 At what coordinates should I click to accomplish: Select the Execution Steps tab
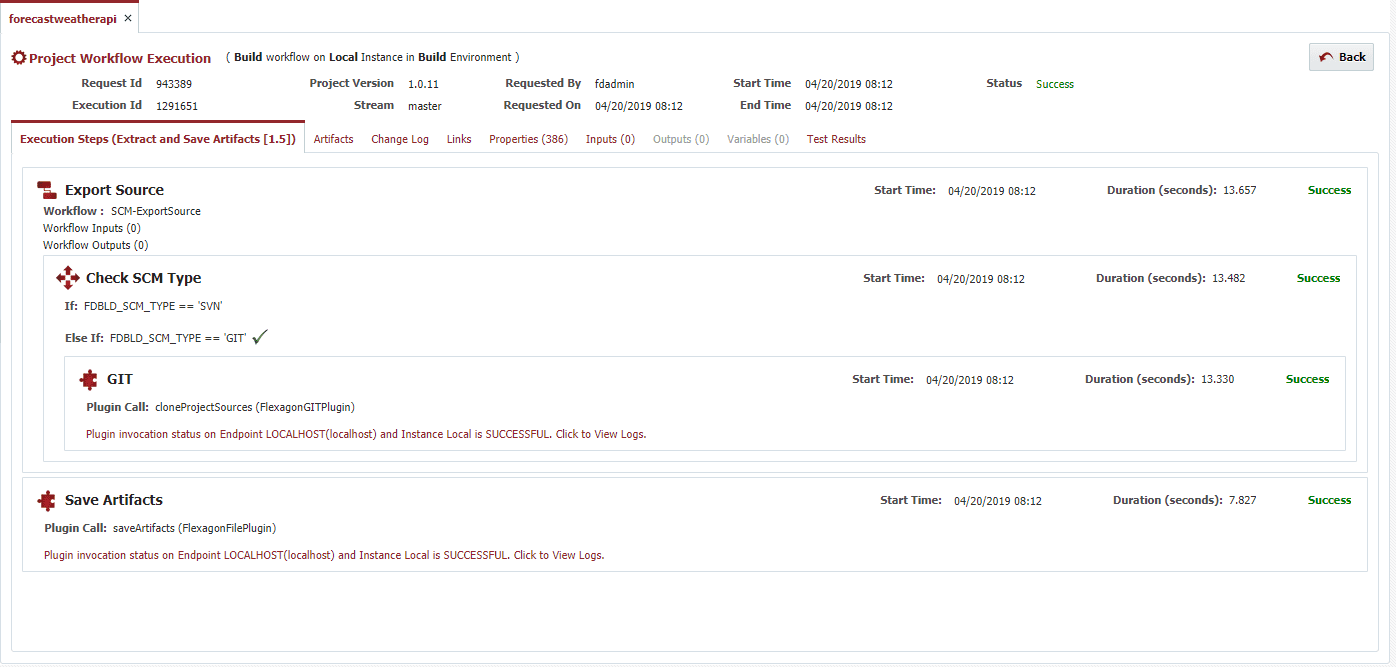coord(158,139)
